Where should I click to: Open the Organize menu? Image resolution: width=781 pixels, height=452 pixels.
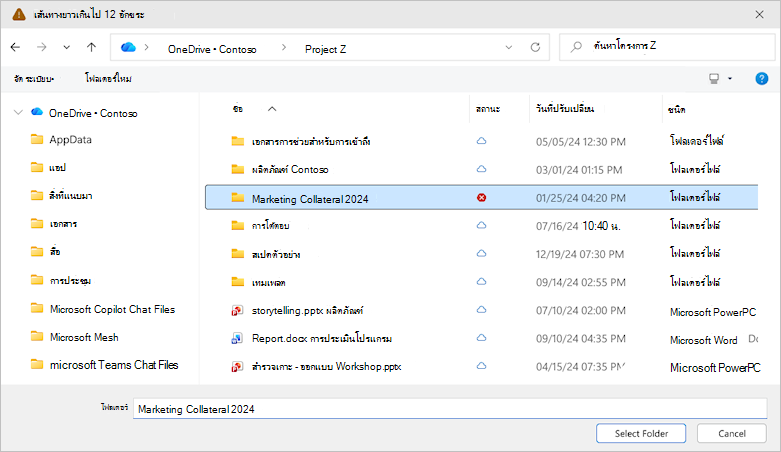click(34, 79)
